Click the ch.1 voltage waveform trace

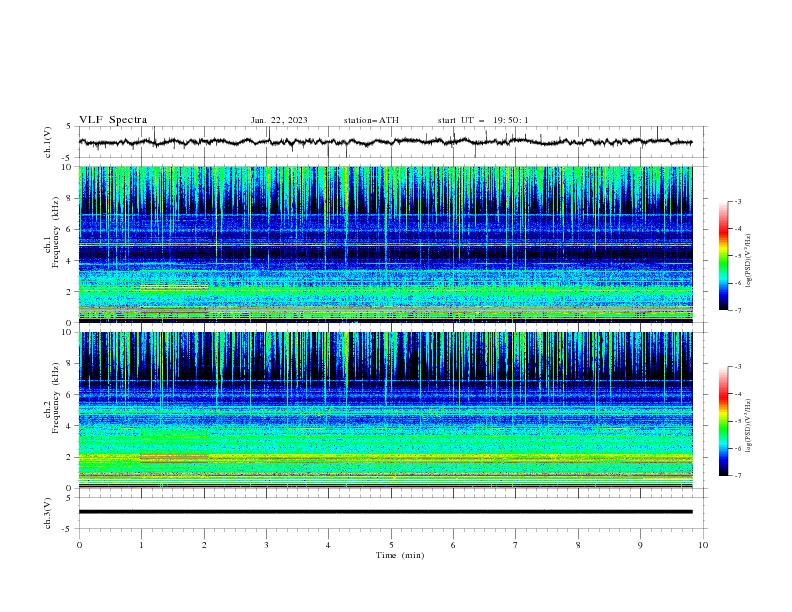click(x=385, y=142)
